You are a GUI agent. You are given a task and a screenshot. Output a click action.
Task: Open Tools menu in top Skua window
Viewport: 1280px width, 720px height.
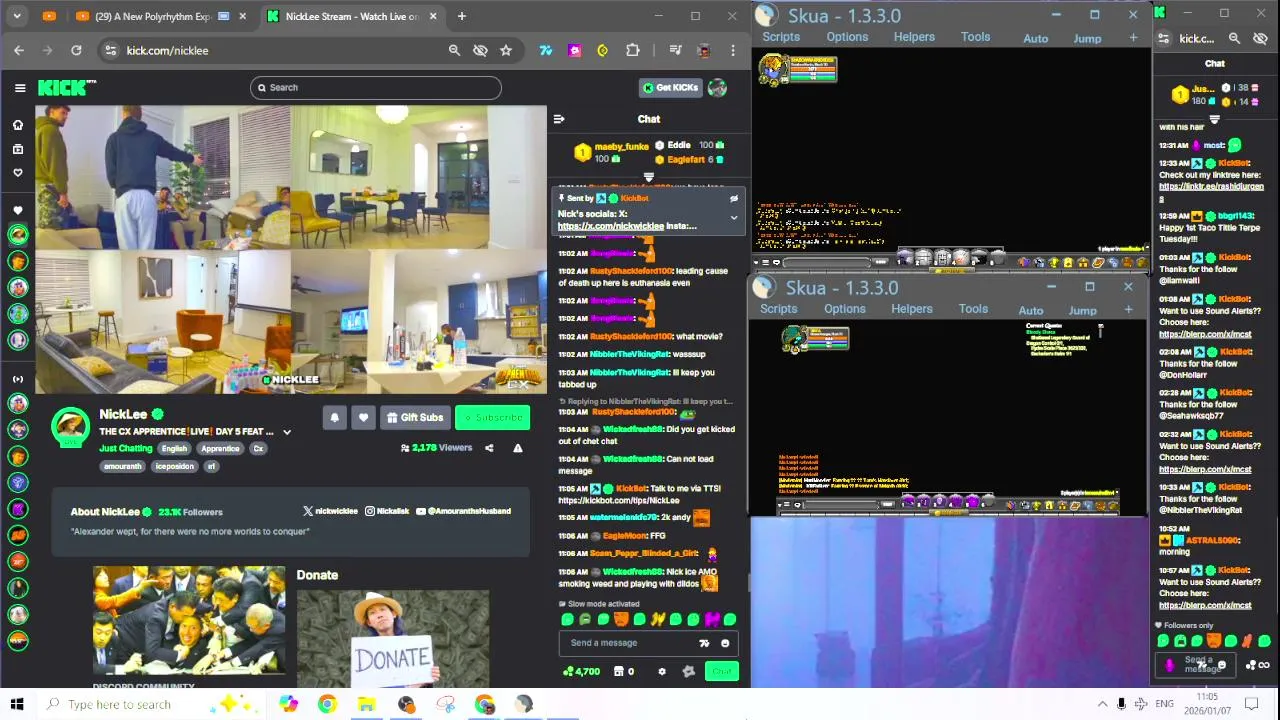pyautogui.click(x=975, y=37)
